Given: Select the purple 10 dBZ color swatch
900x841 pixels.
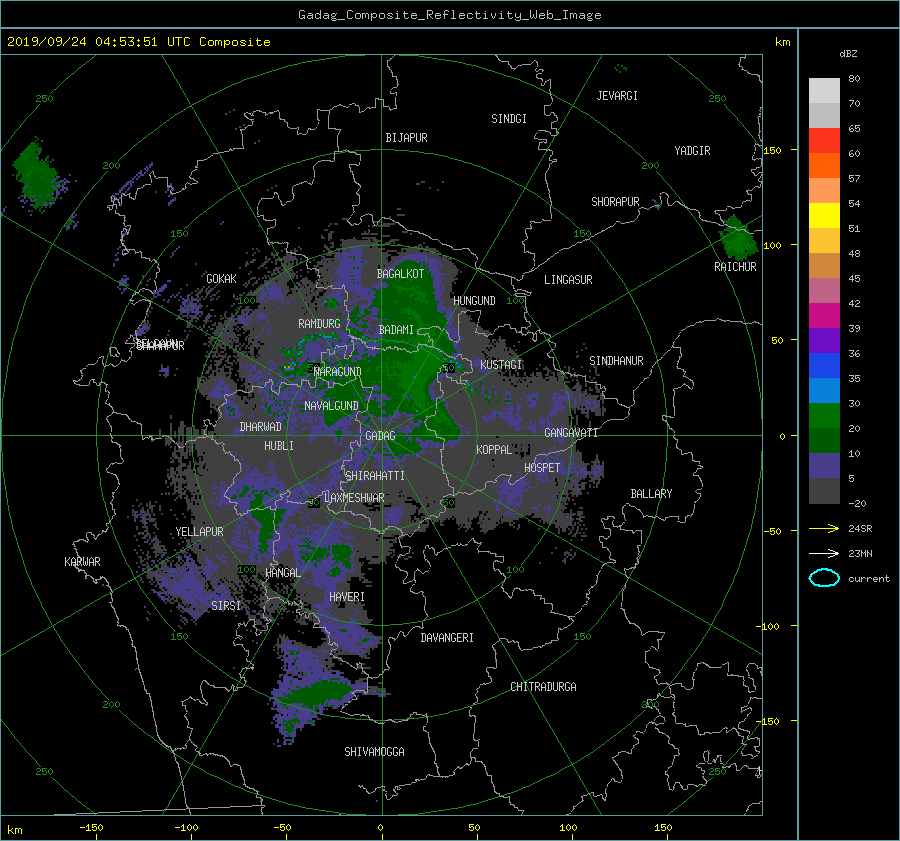Looking at the screenshot, I should pos(824,465).
